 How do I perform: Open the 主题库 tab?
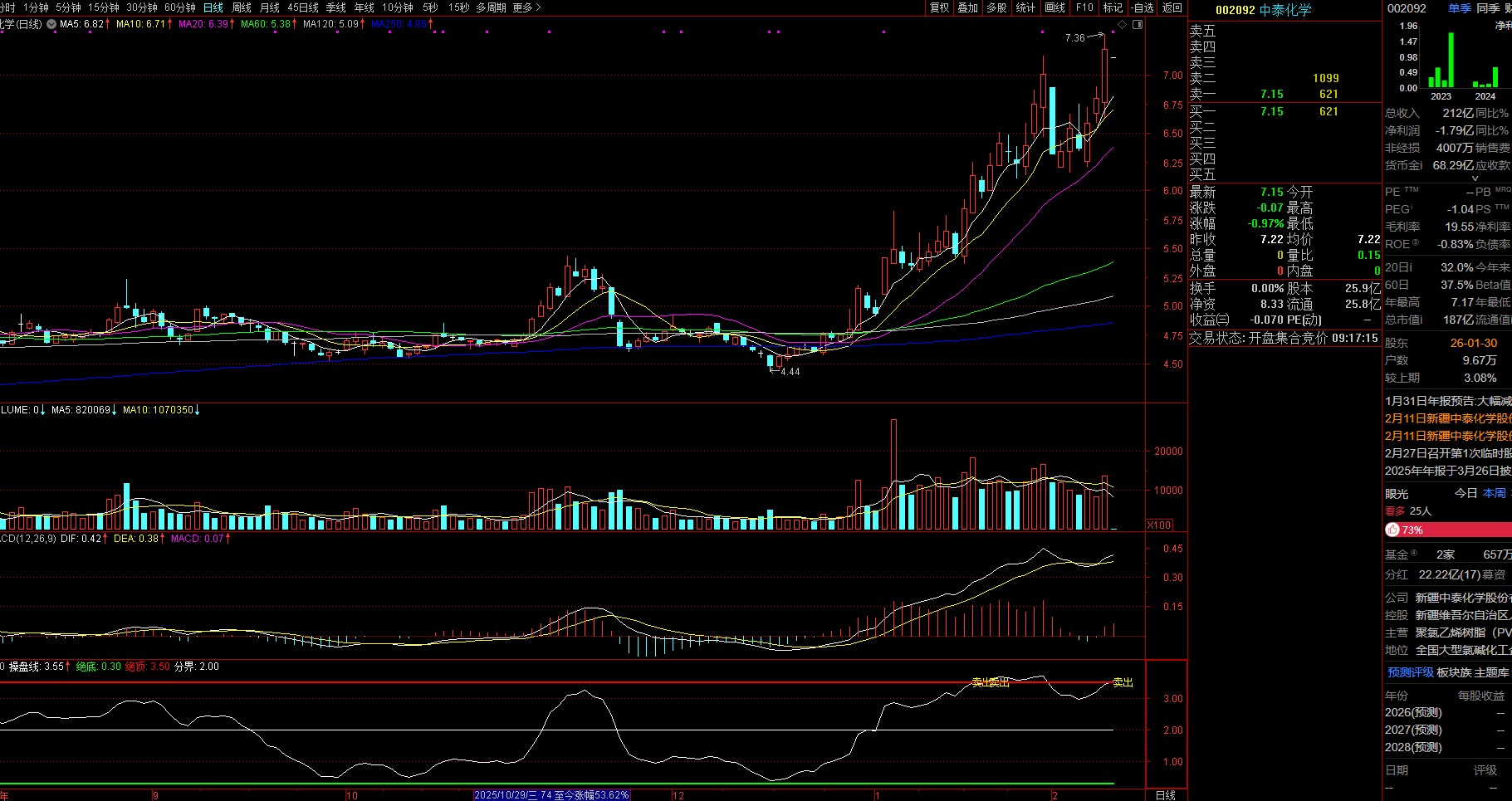click(x=1492, y=672)
